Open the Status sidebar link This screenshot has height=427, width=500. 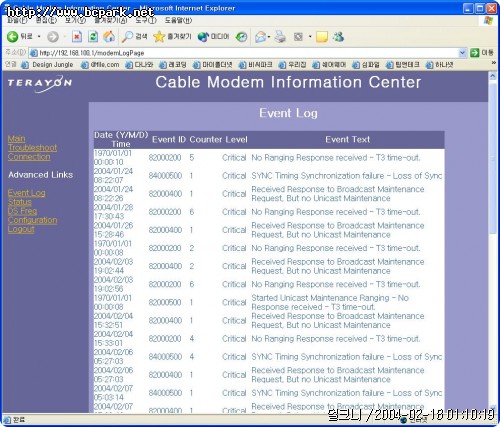pos(20,202)
